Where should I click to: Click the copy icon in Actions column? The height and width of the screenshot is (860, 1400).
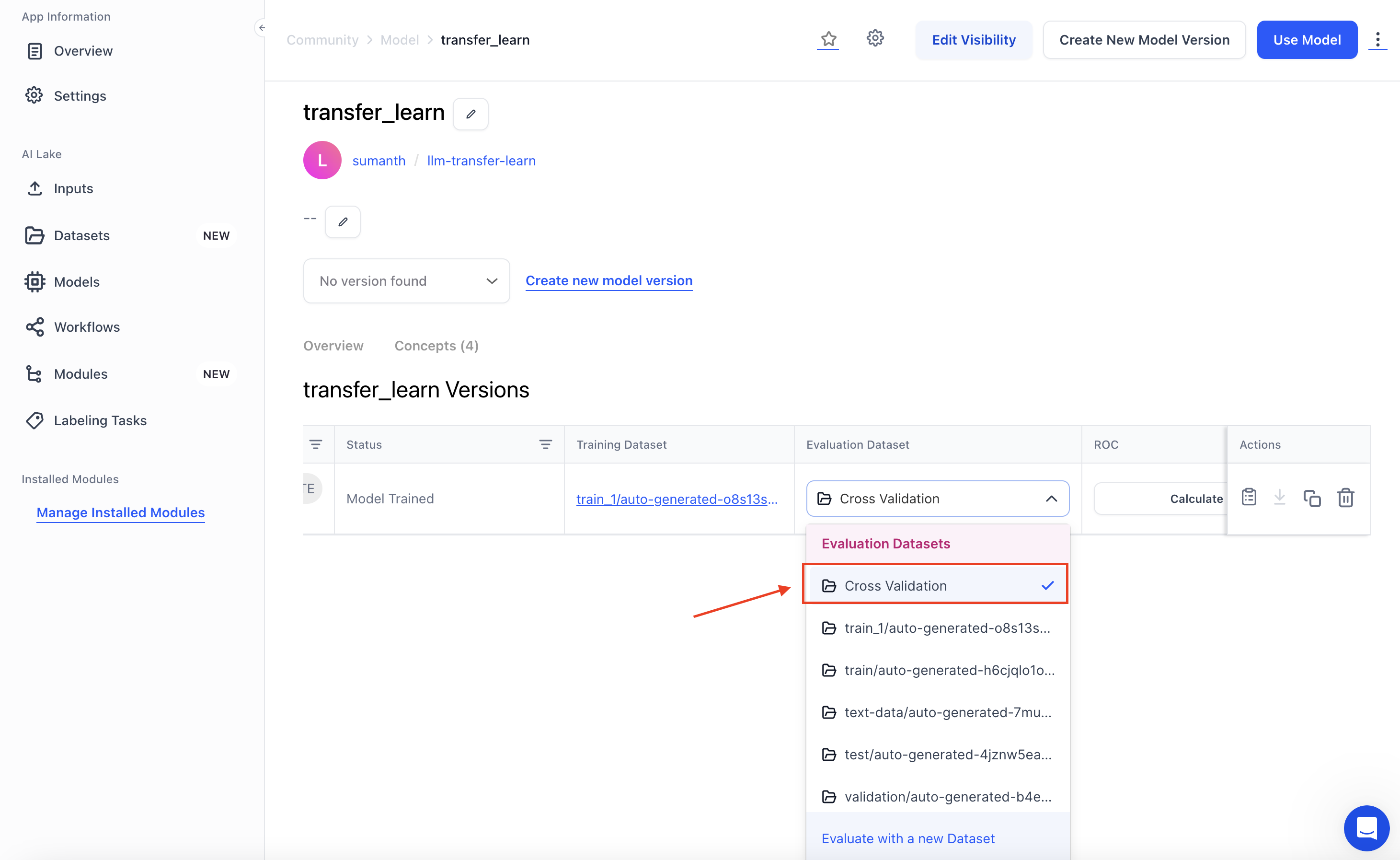click(x=1312, y=498)
